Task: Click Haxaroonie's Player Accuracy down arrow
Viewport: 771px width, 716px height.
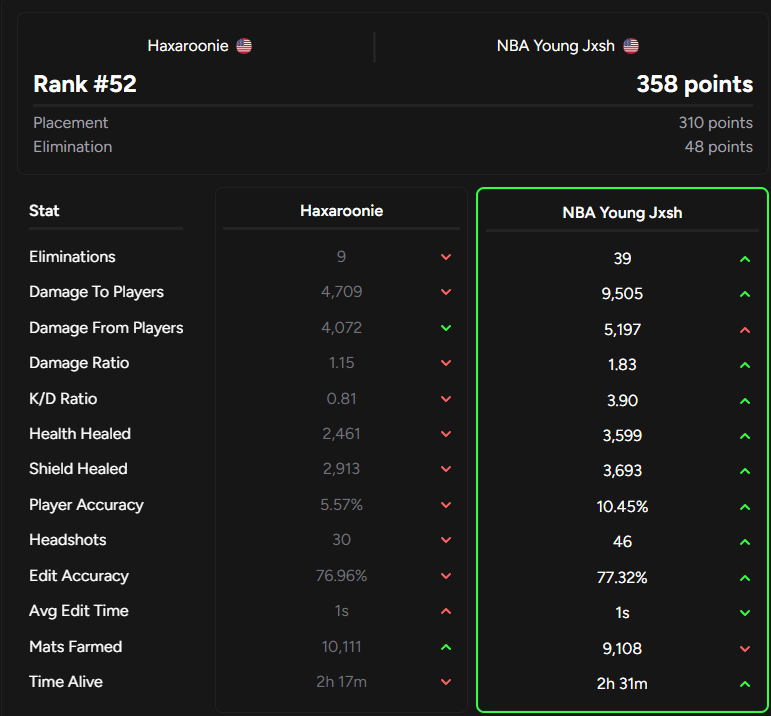Action: click(x=446, y=505)
